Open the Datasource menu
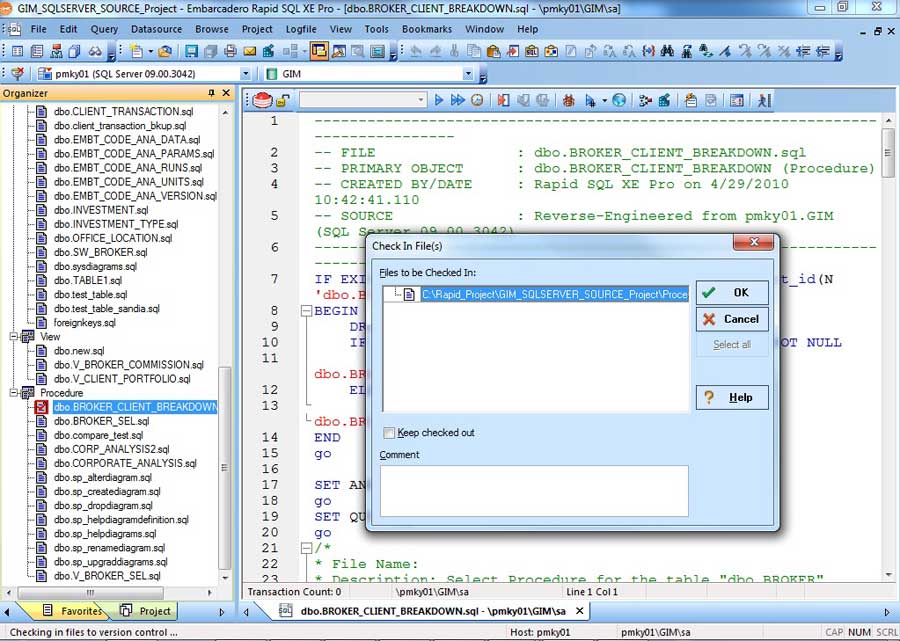 (156, 29)
